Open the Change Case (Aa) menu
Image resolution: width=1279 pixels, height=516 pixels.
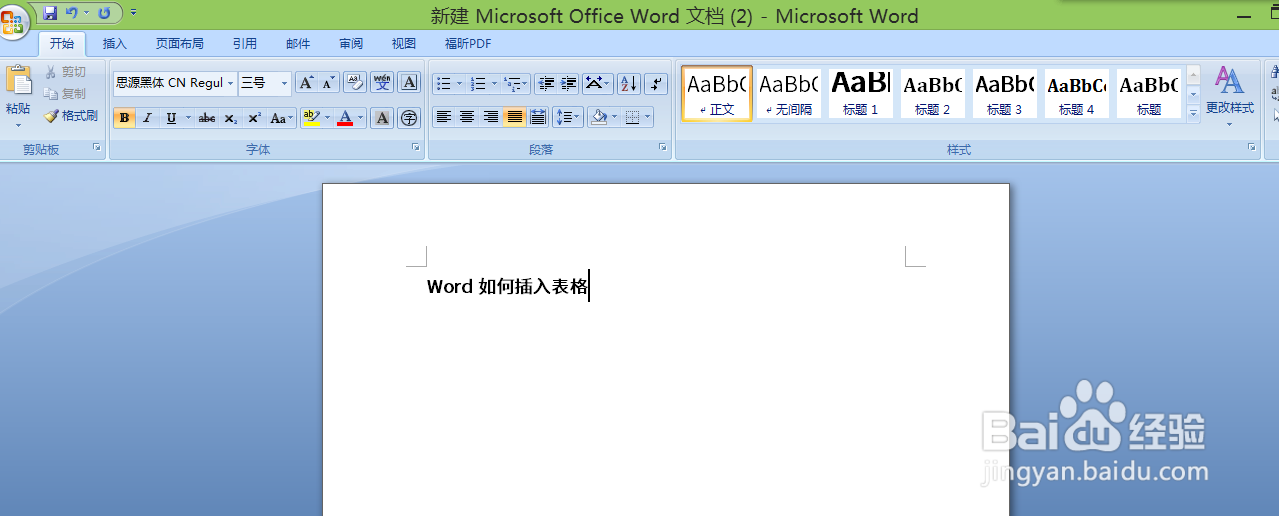click(x=282, y=118)
